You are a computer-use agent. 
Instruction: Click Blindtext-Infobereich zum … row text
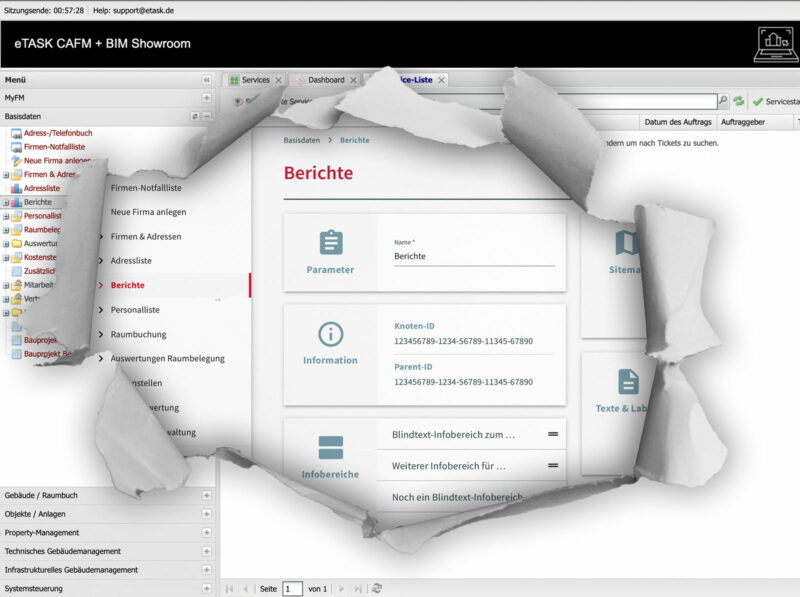453,435
